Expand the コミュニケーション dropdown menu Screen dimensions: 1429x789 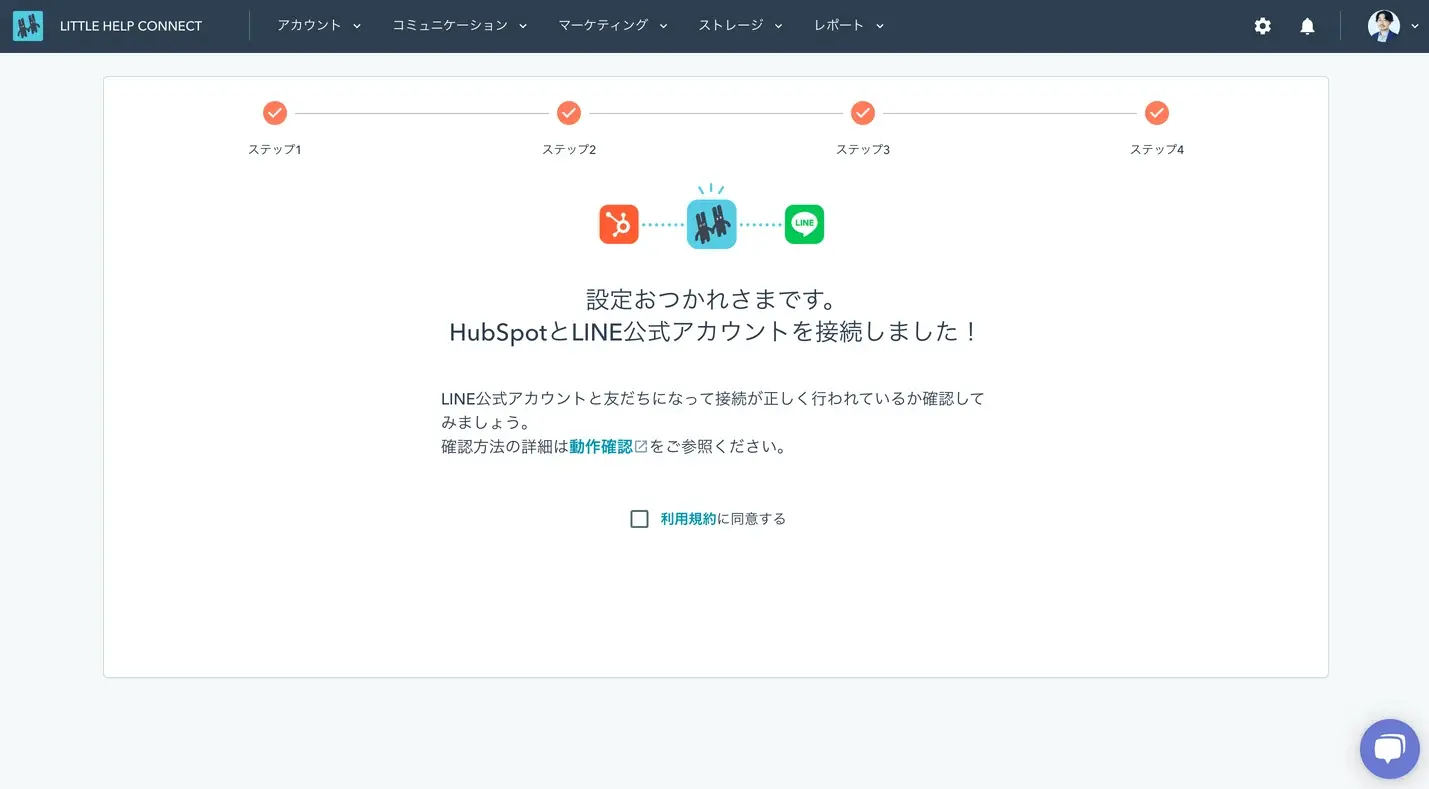459,26
